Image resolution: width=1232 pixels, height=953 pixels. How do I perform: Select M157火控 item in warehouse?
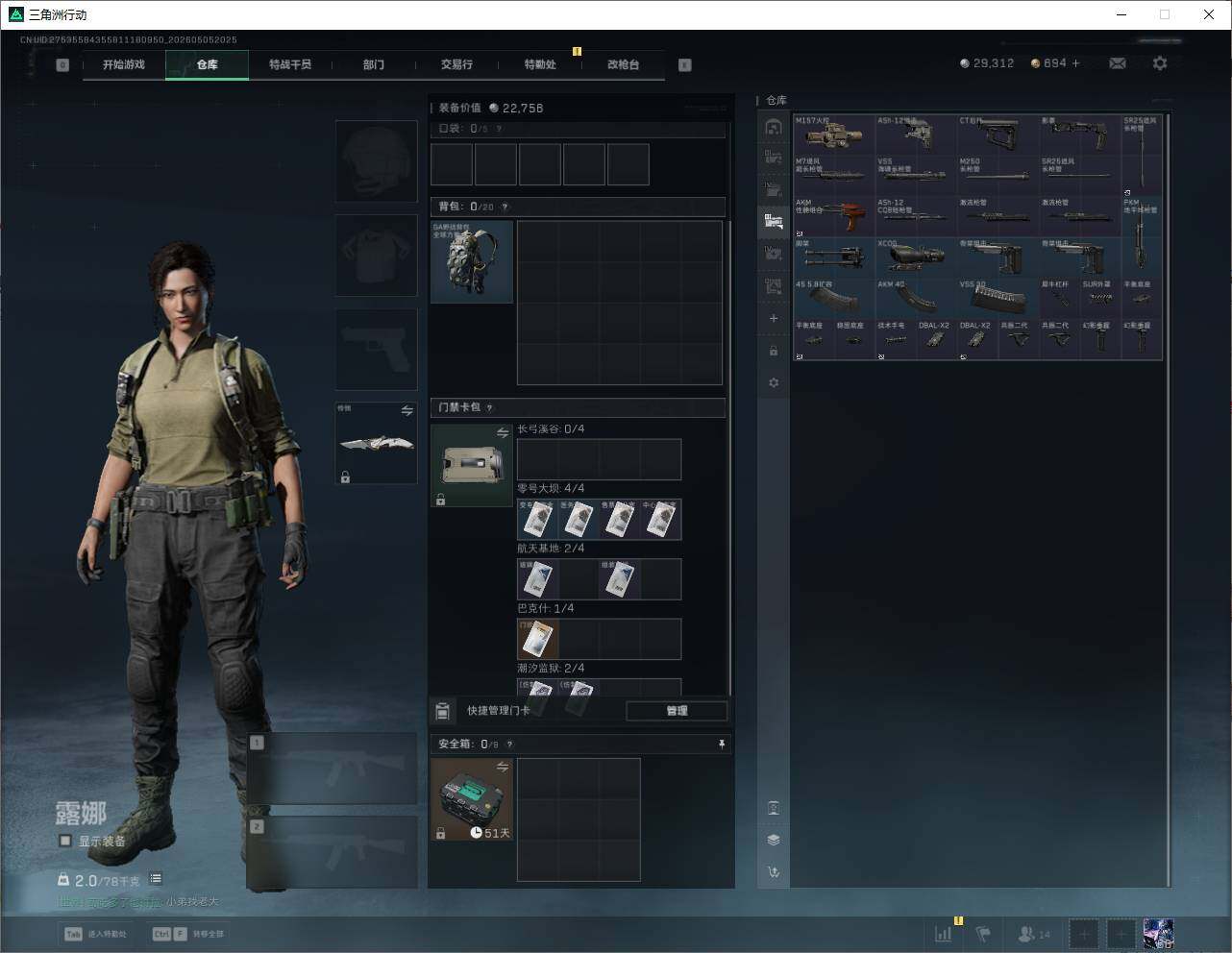pos(834,135)
